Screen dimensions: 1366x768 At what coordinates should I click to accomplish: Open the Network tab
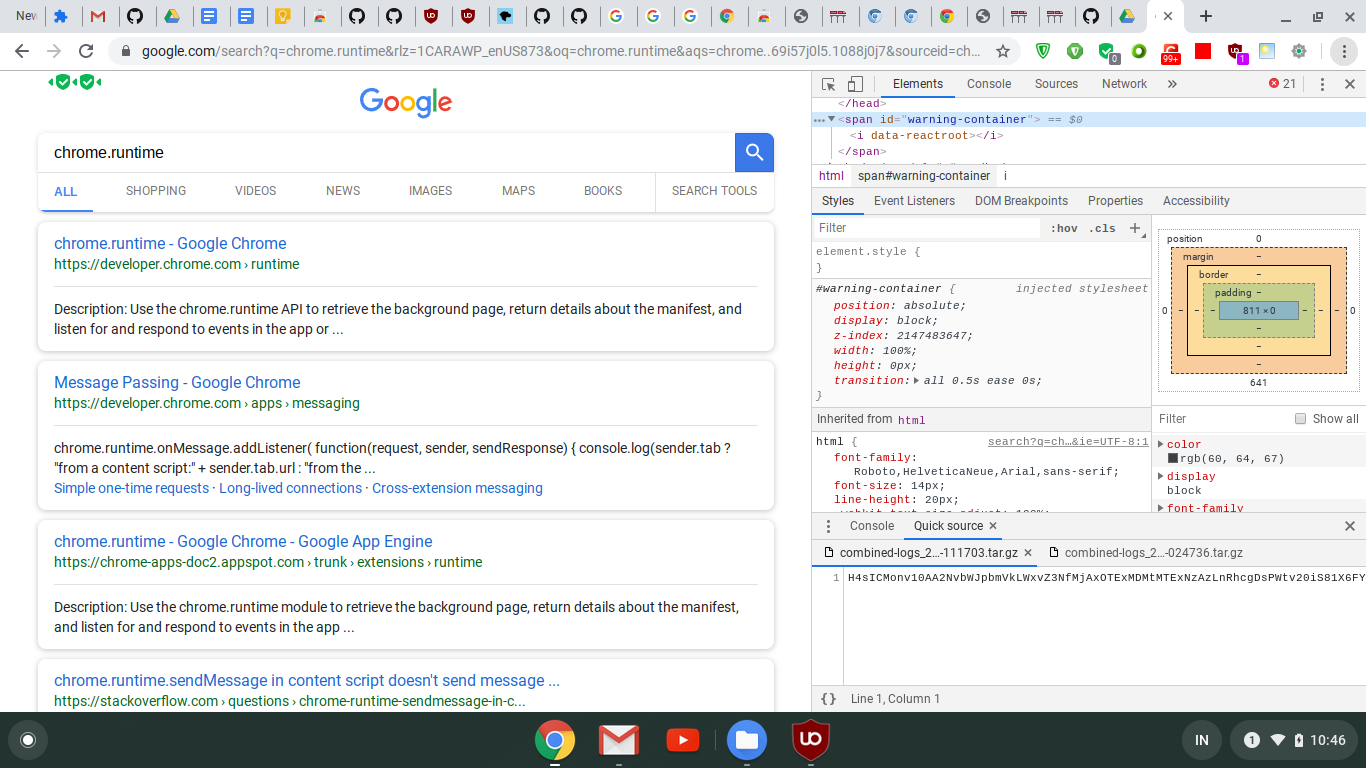[1124, 84]
